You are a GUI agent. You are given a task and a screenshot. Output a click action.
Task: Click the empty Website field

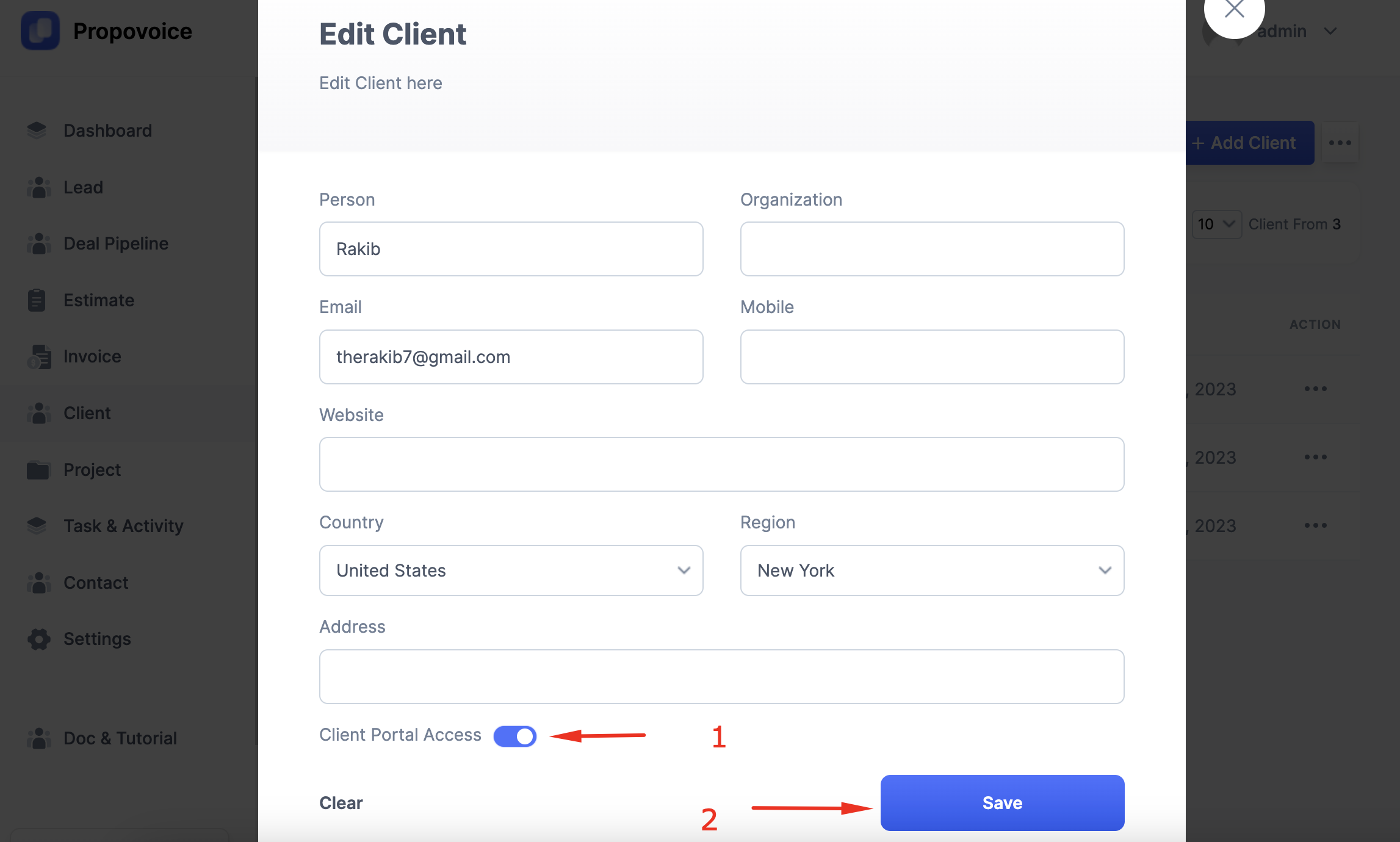722,464
